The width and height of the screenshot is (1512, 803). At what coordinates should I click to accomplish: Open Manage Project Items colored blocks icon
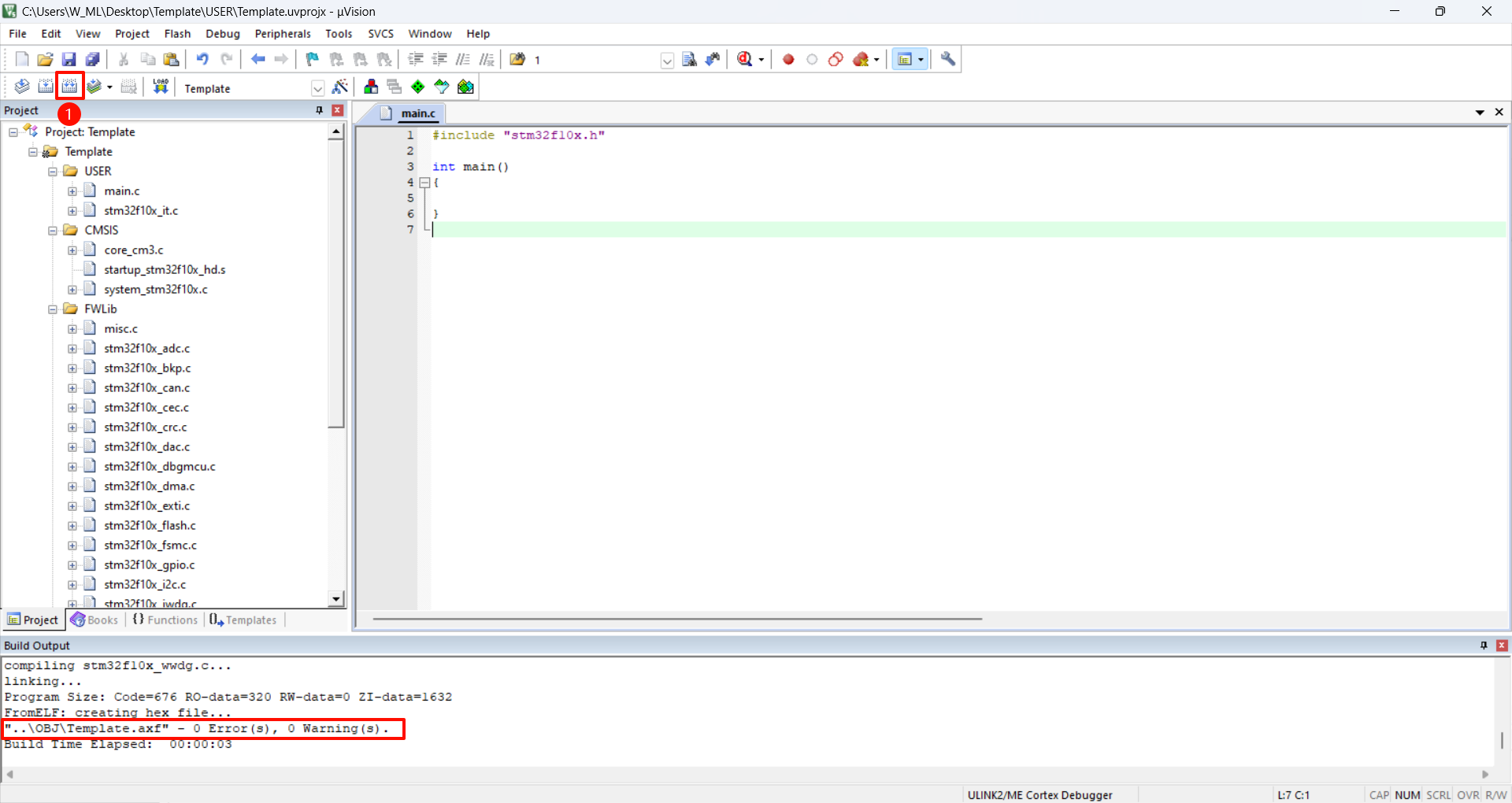click(x=371, y=87)
